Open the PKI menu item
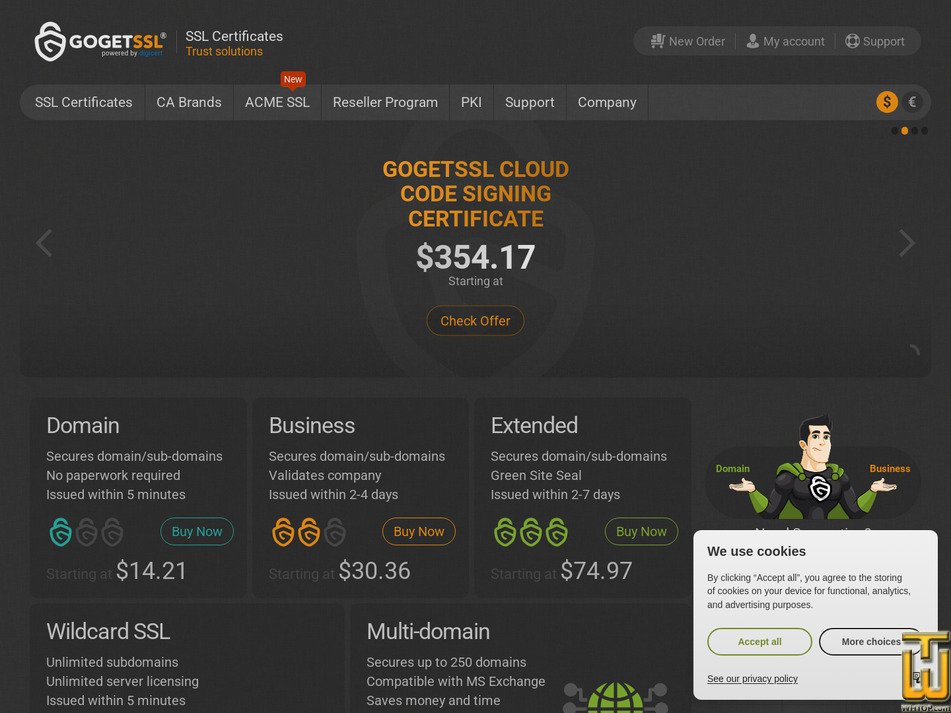Image resolution: width=951 pixels, height=713 pixels. (x=470, y=101)
